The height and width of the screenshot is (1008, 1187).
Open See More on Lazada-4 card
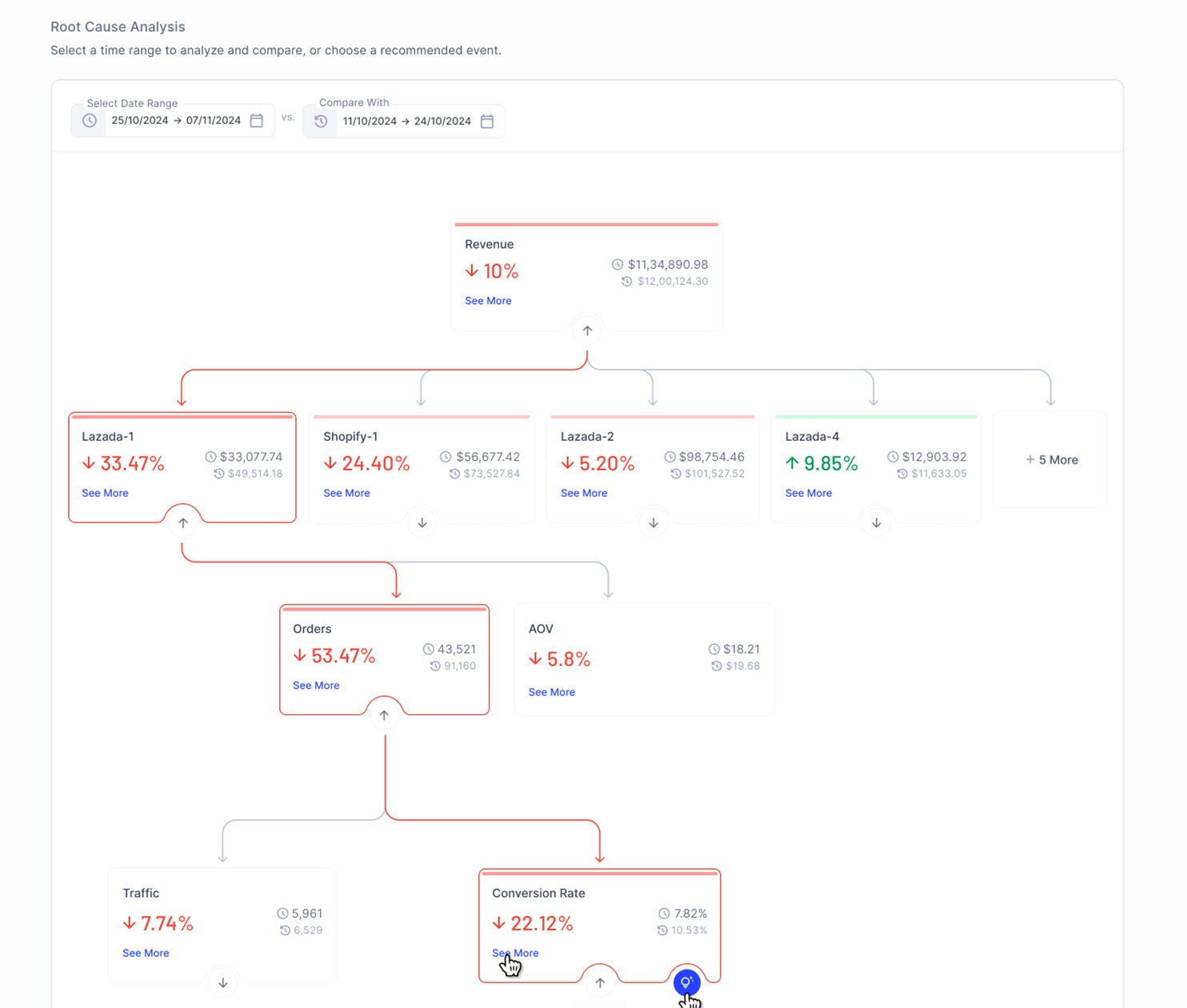click(x=809, y=493)
